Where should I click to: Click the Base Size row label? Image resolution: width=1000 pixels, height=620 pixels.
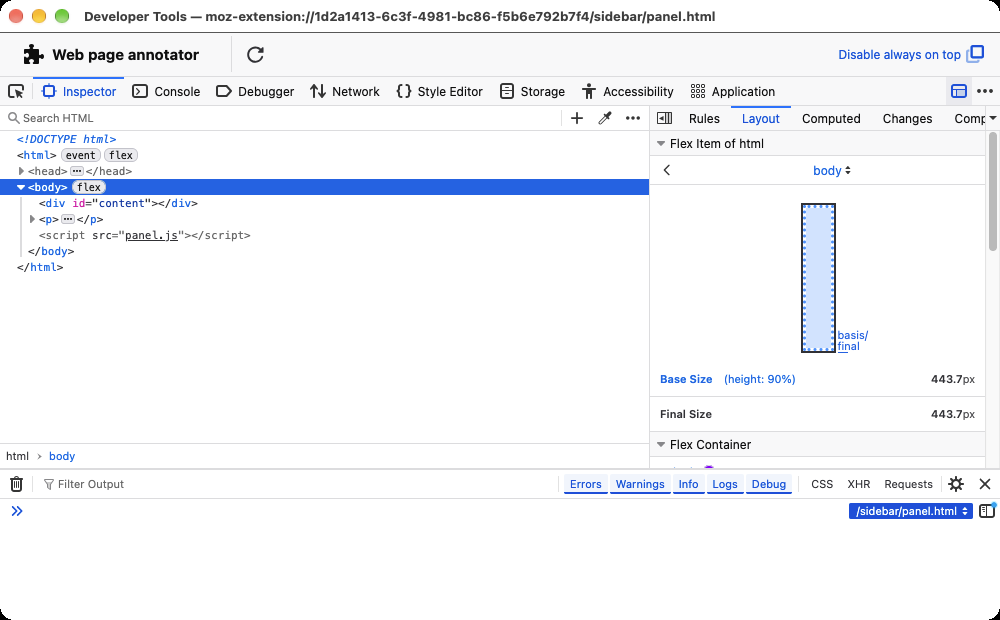(686, 379)
